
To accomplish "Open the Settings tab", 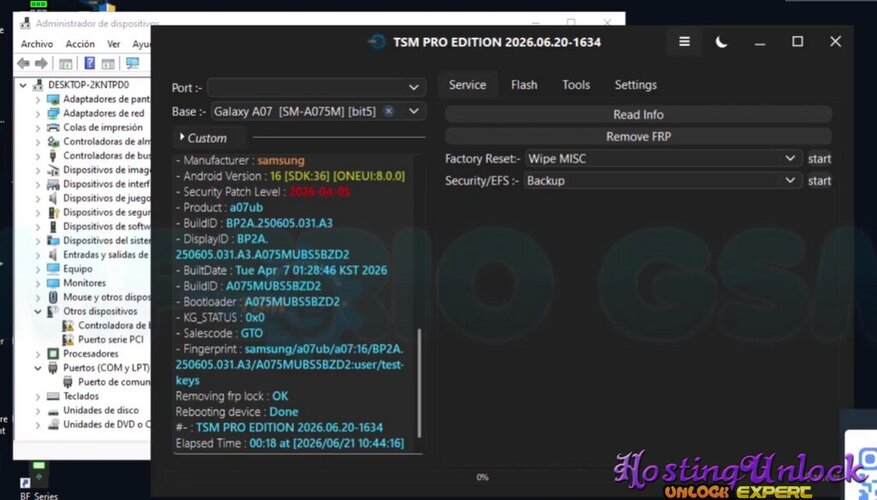I will point(636,85).
